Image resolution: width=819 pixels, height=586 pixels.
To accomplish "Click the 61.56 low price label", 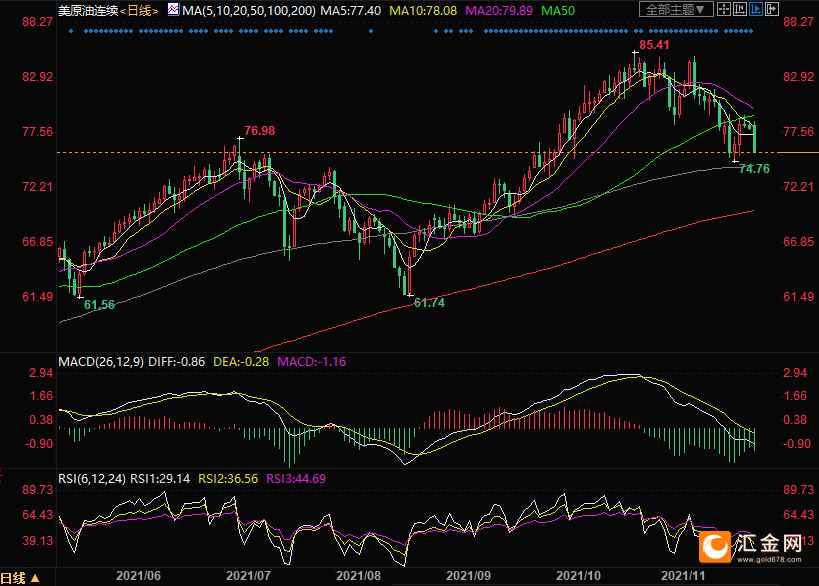I will [99, 304].
